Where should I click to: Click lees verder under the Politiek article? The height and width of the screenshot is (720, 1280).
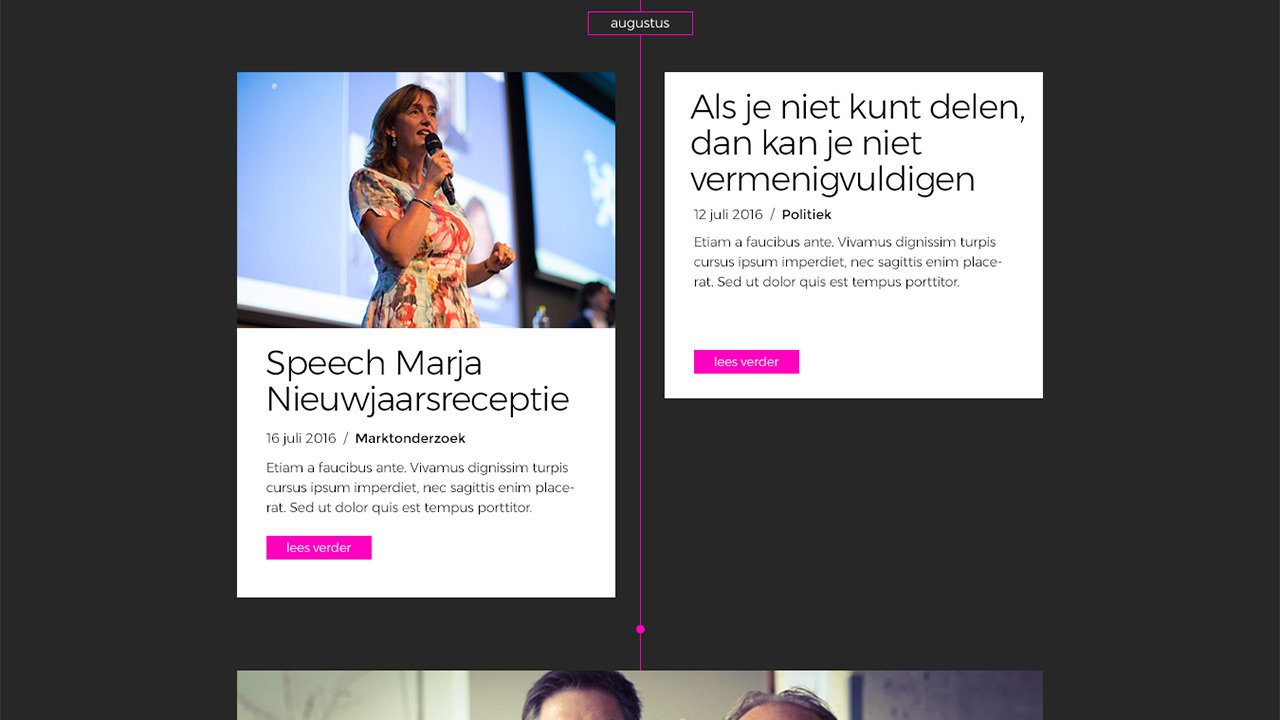pos(746,362)
